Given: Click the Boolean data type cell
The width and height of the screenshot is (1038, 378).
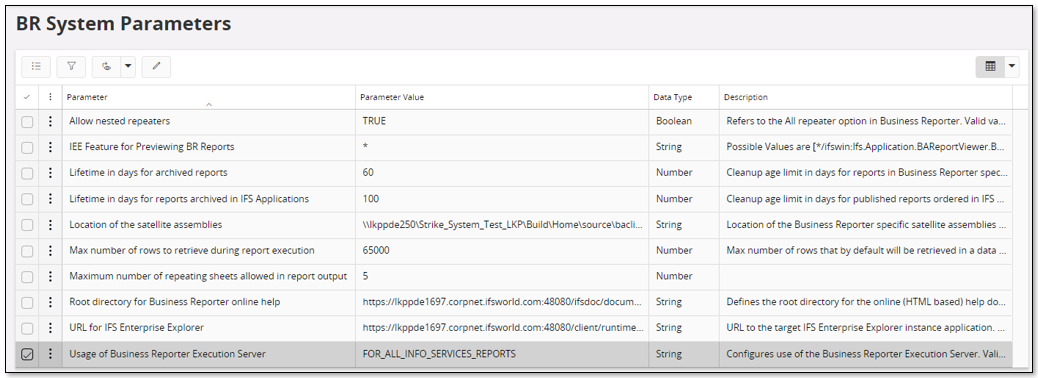Looking at the screenshot, I should 684,122.
